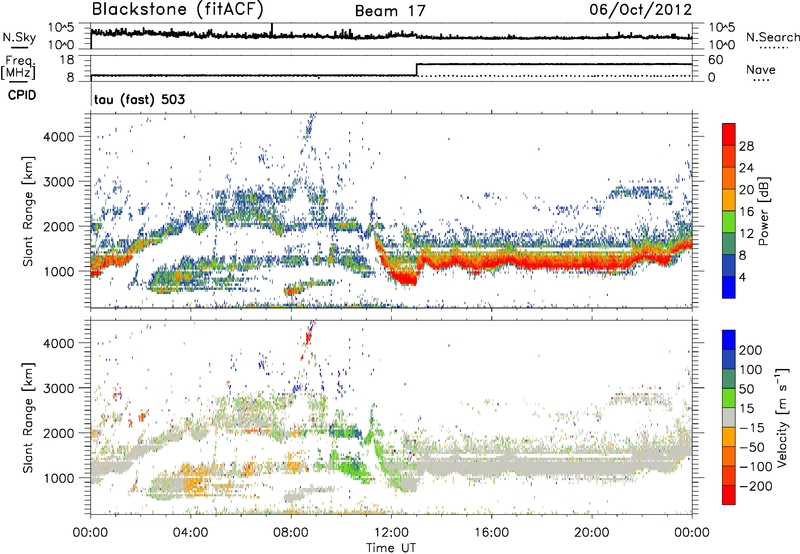Click the red top of the power color bar

tap(729, 135)
